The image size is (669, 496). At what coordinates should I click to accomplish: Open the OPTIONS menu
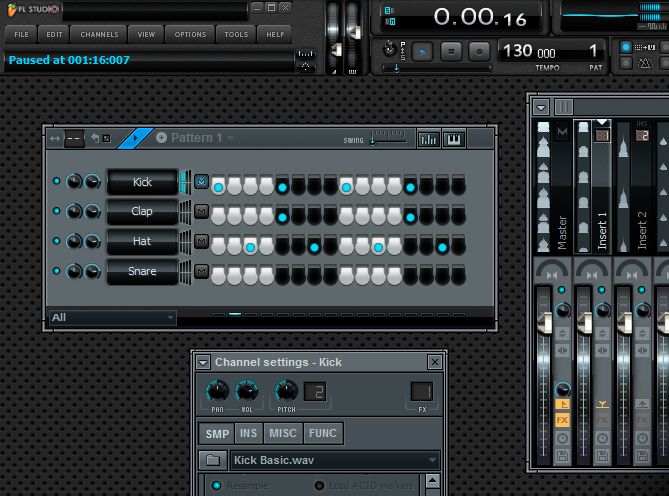(x=190, y=35)
